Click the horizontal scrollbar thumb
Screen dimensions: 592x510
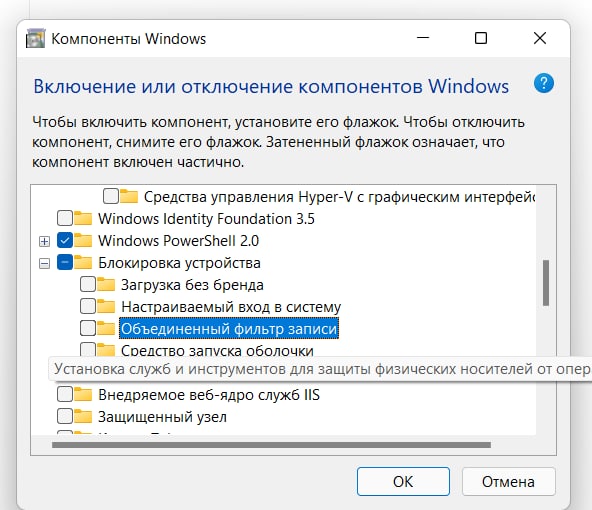[271, 445]
